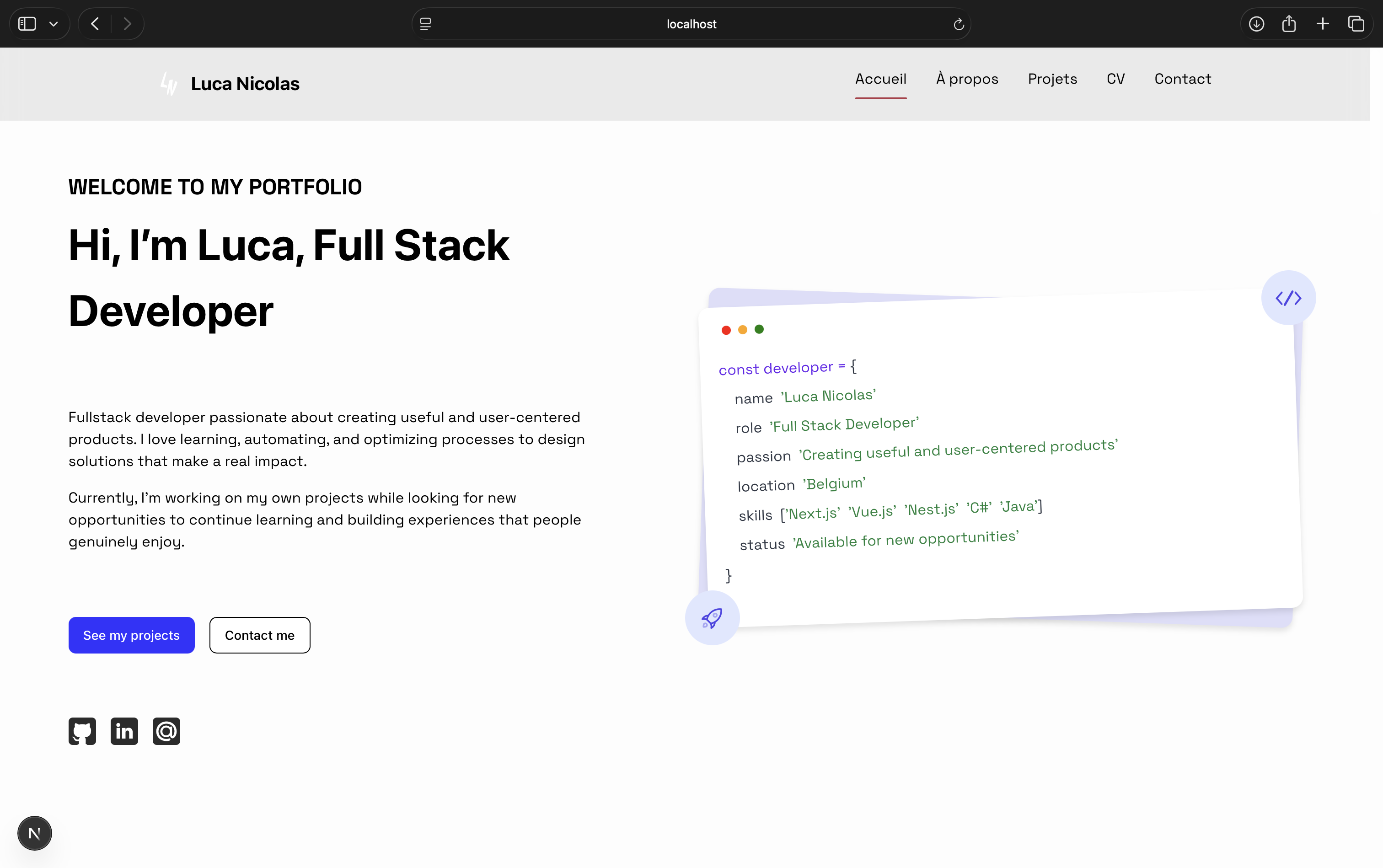Open the Projets nav item

1052,79
